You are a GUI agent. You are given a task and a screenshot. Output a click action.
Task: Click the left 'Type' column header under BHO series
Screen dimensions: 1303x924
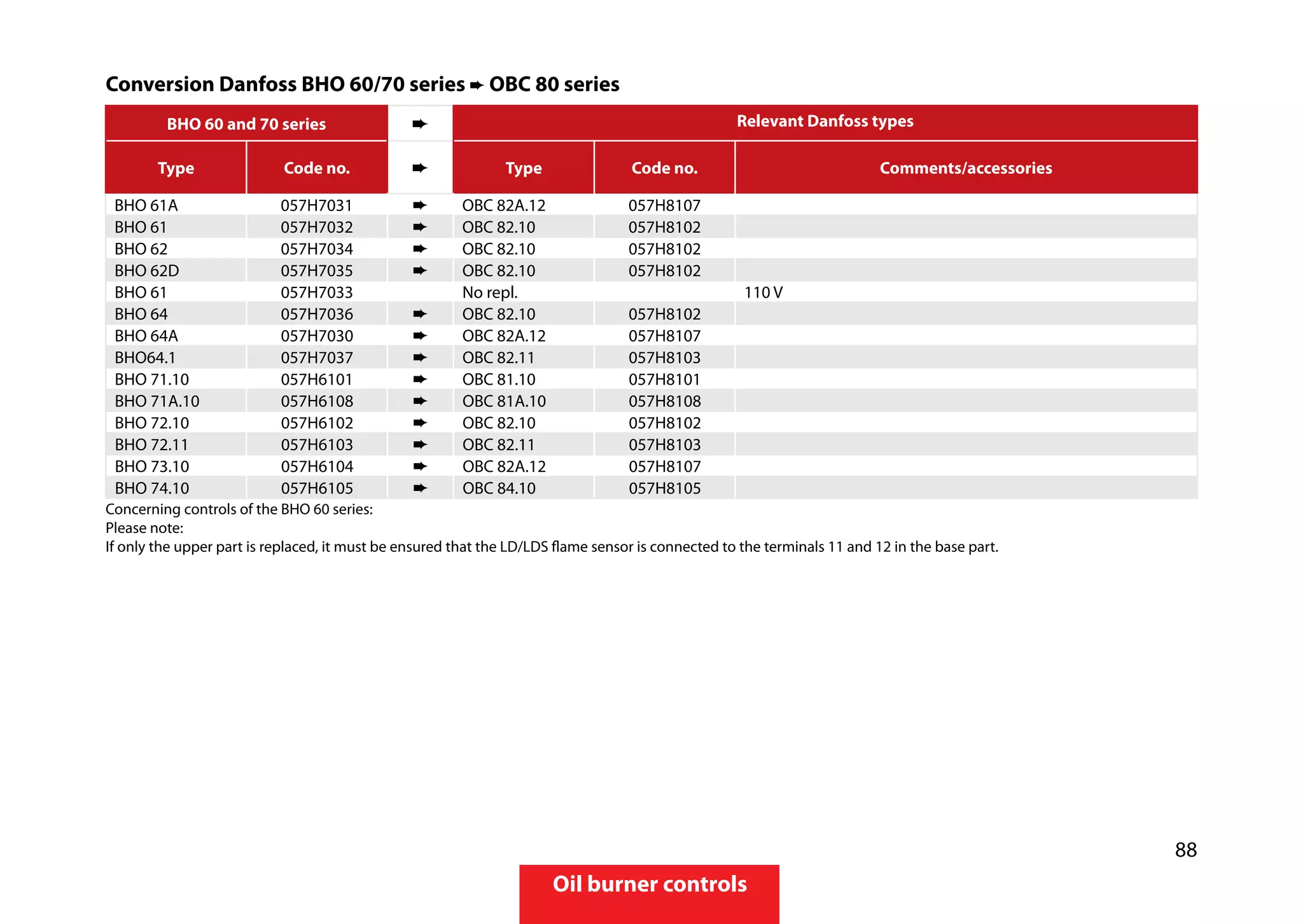point(176,168)
